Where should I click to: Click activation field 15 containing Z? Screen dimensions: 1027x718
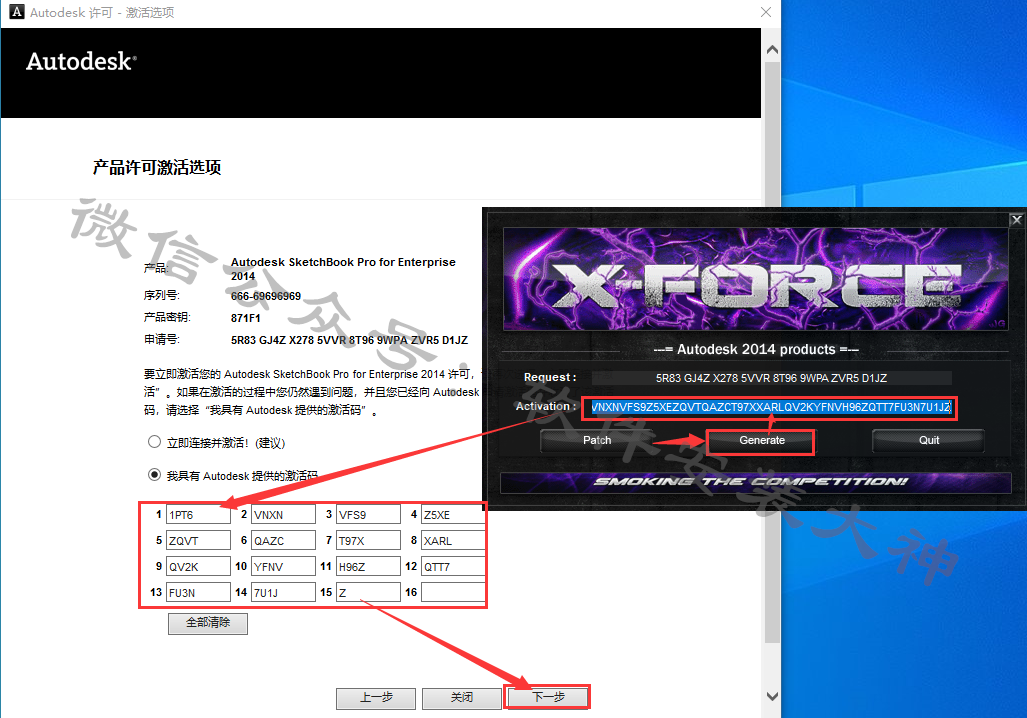pyautogui.click(x=368, y=593)
